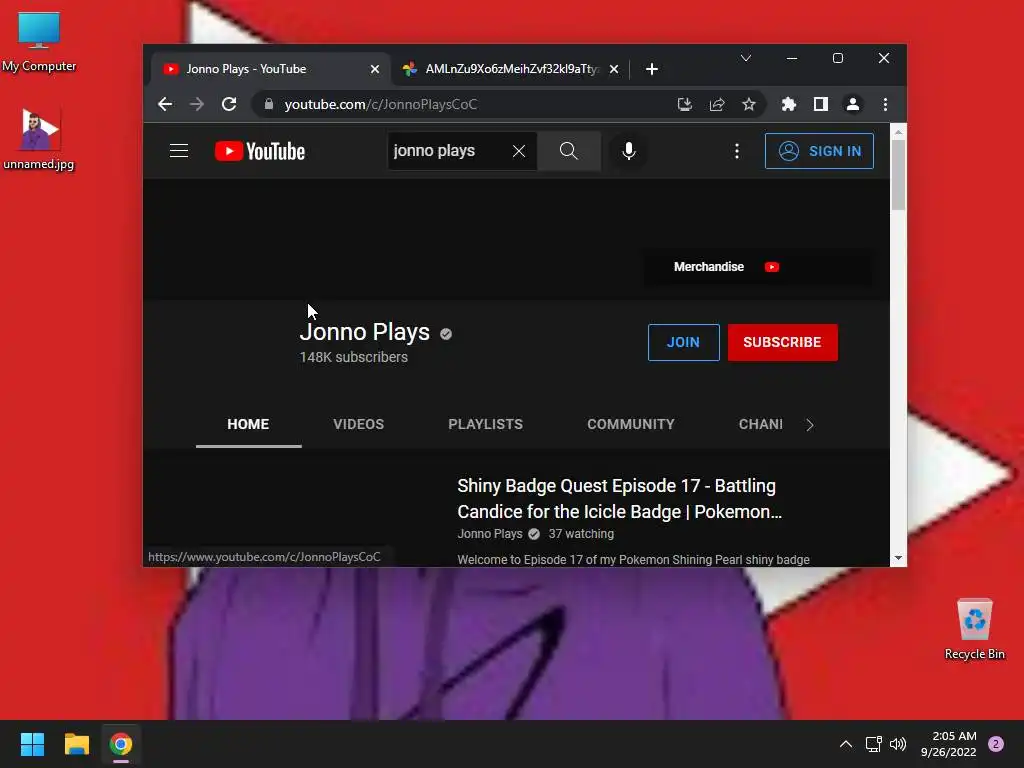Click the 148K subscribers text
The width and height of the screenshot is (1024, 768).
click(x=353, y=357)
